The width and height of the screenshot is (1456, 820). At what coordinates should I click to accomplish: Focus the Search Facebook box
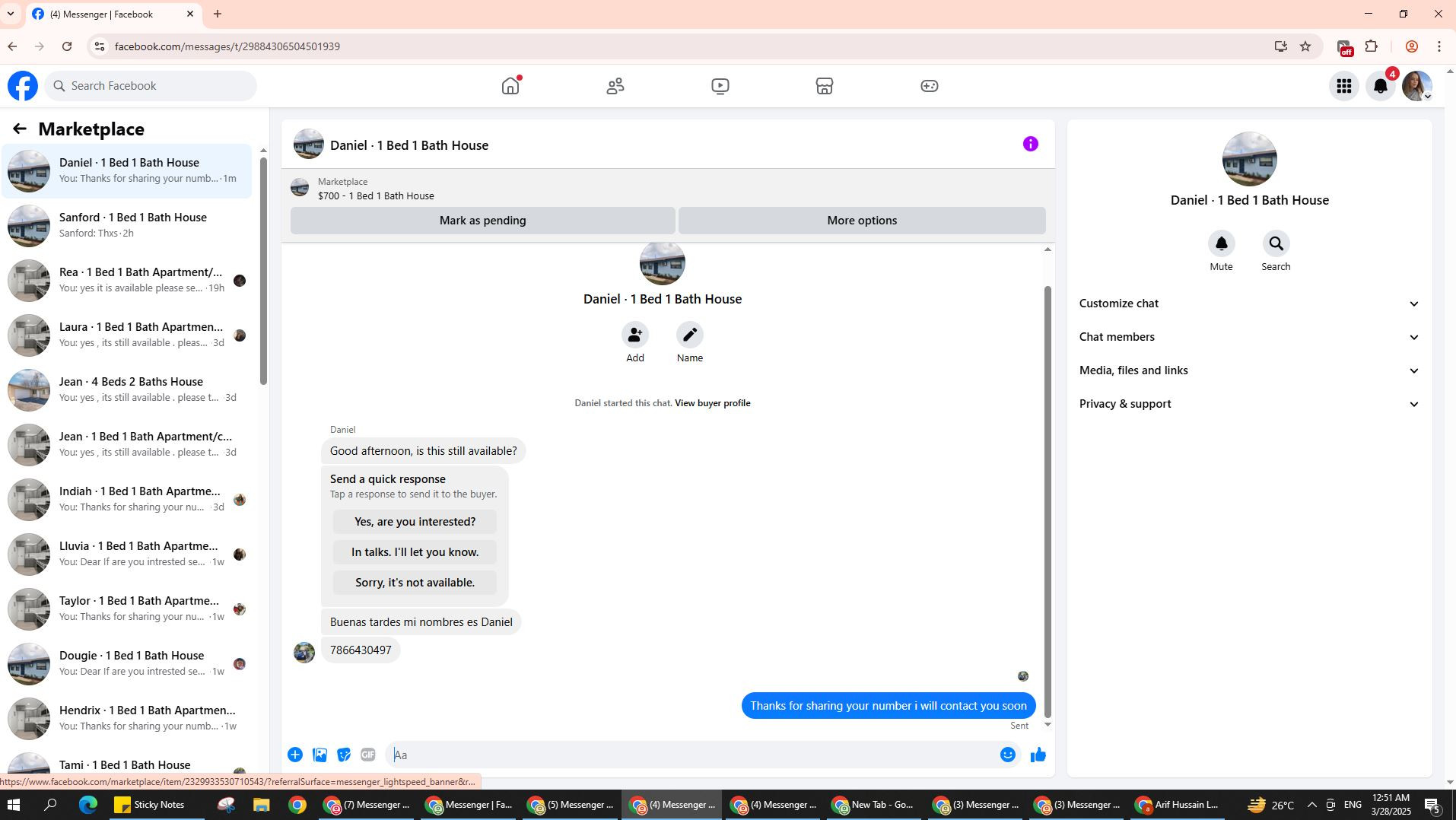[151, 86]
